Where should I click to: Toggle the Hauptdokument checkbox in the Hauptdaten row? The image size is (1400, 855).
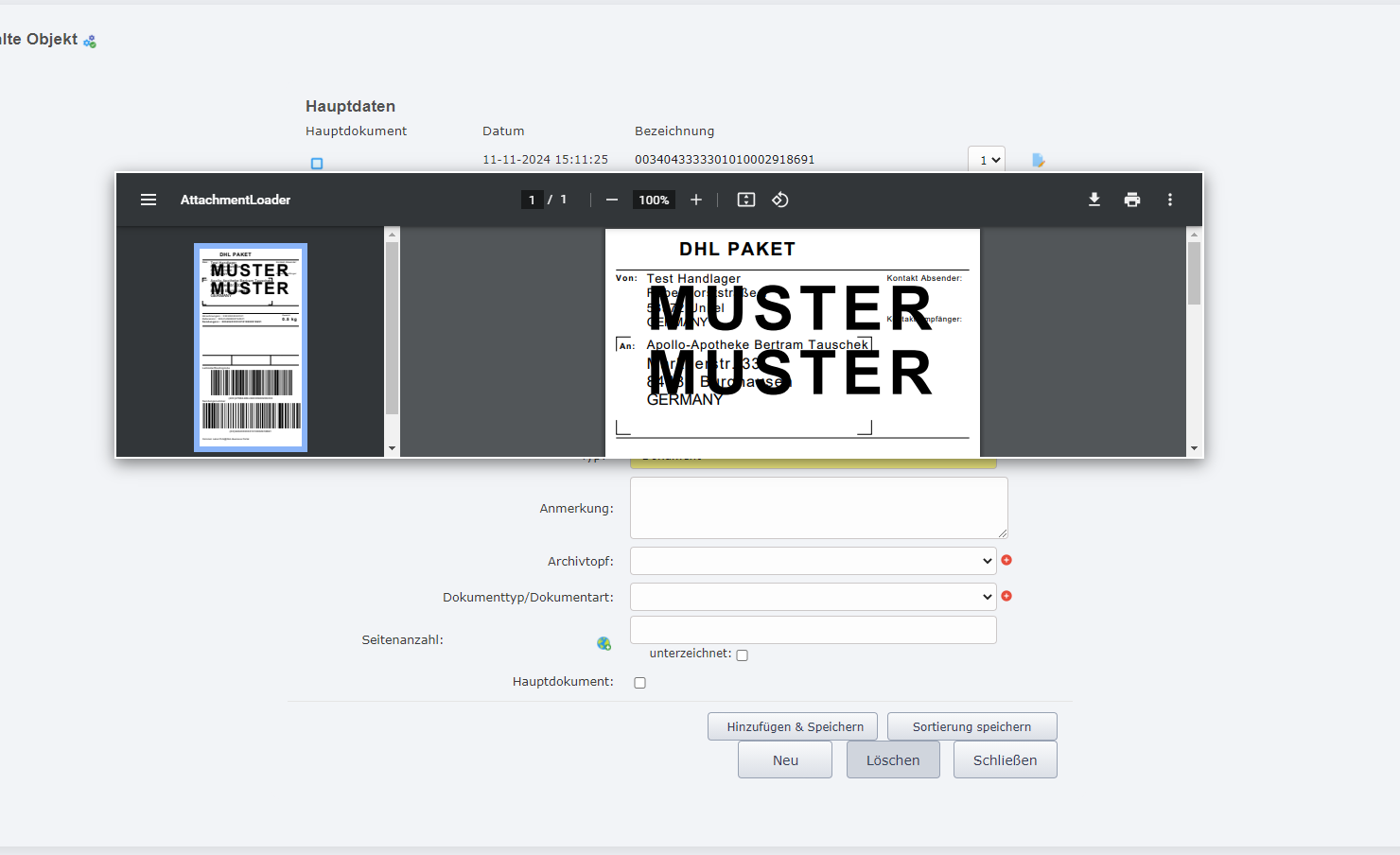point(317,163)
